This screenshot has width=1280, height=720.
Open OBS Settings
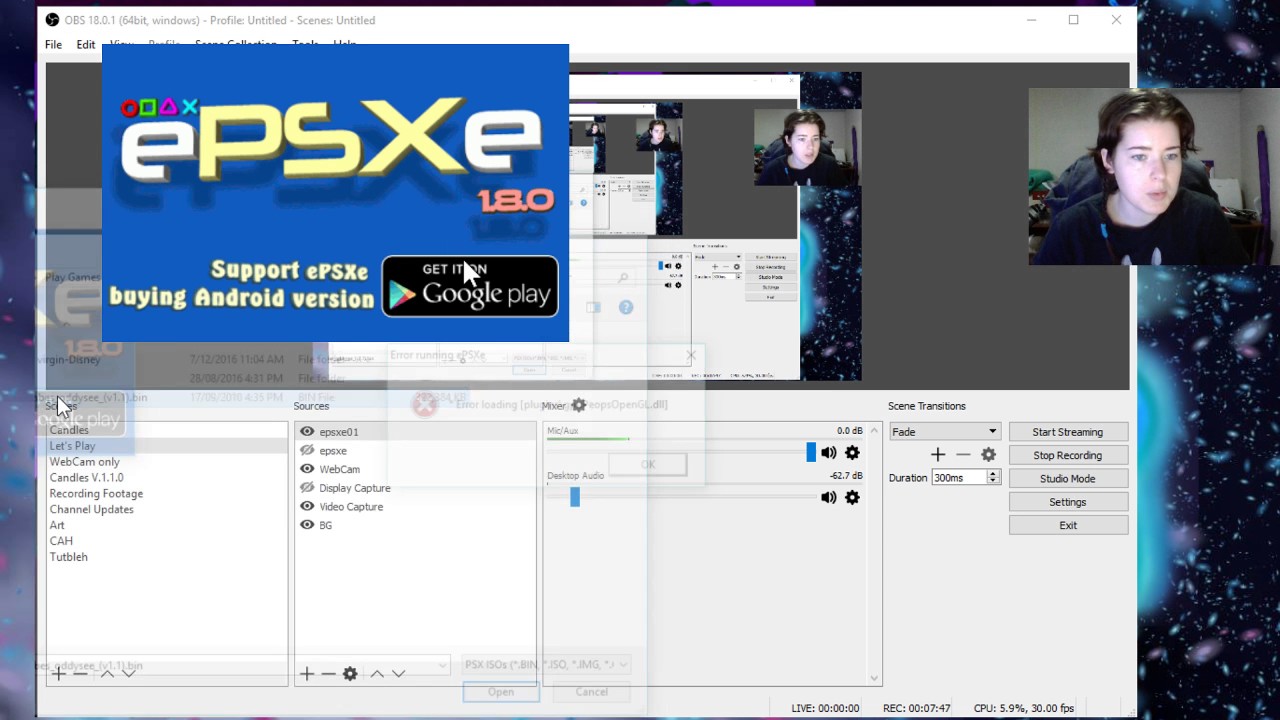pos(1068,502)
